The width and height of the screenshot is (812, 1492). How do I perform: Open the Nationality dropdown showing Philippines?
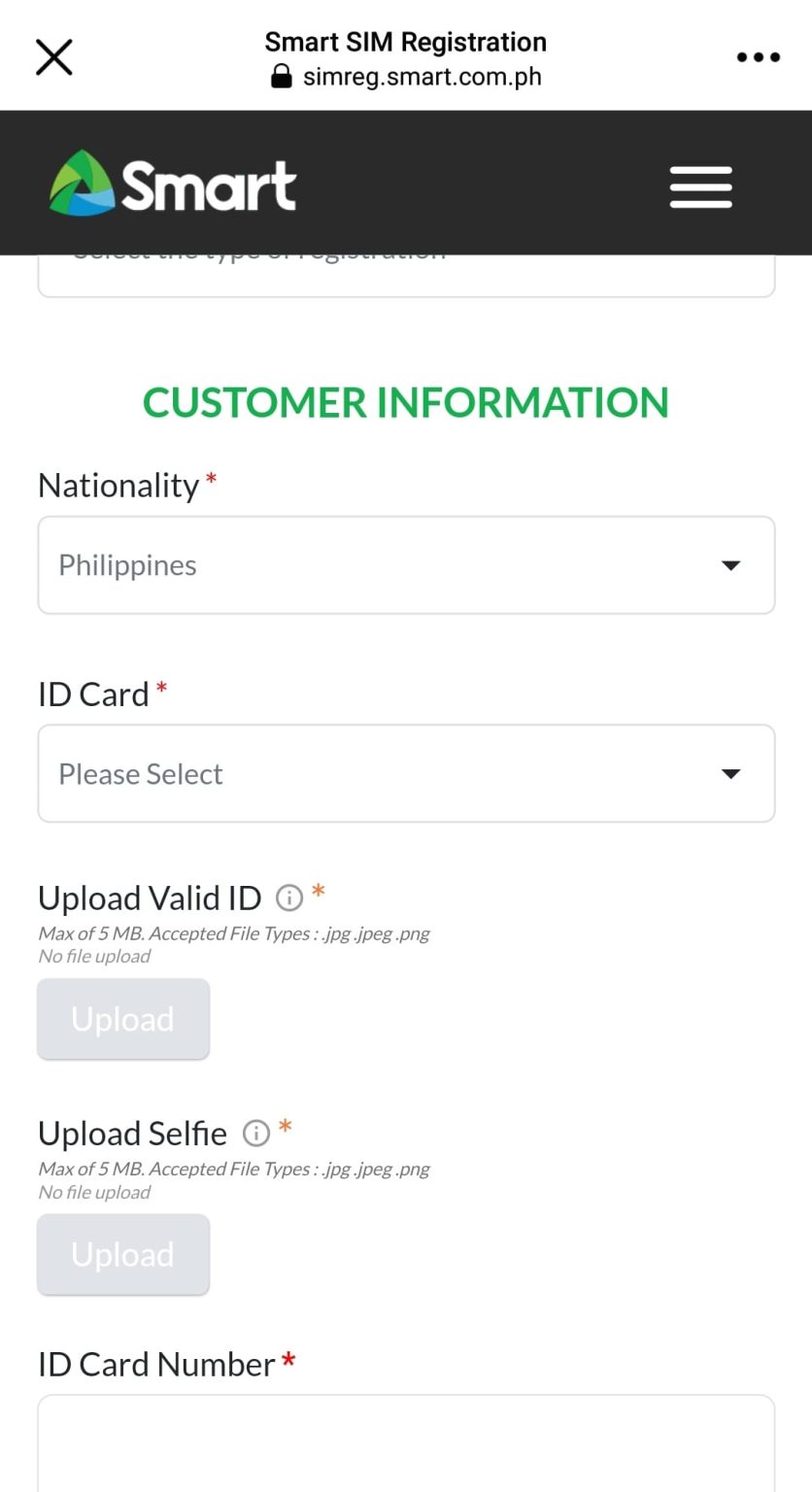406,565
